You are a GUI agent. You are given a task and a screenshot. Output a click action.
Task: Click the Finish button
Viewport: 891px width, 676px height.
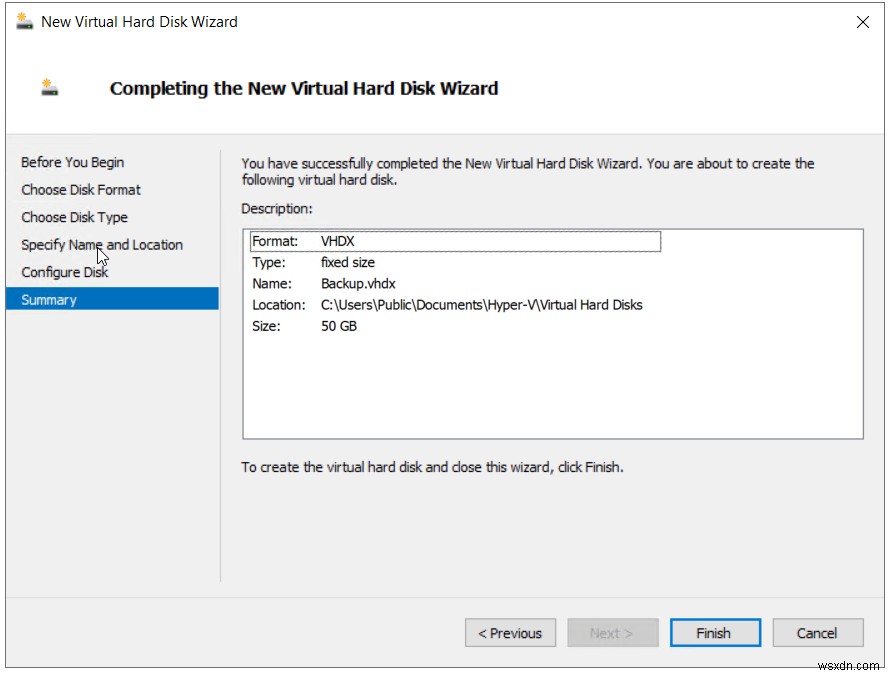[x=715, y=632]
